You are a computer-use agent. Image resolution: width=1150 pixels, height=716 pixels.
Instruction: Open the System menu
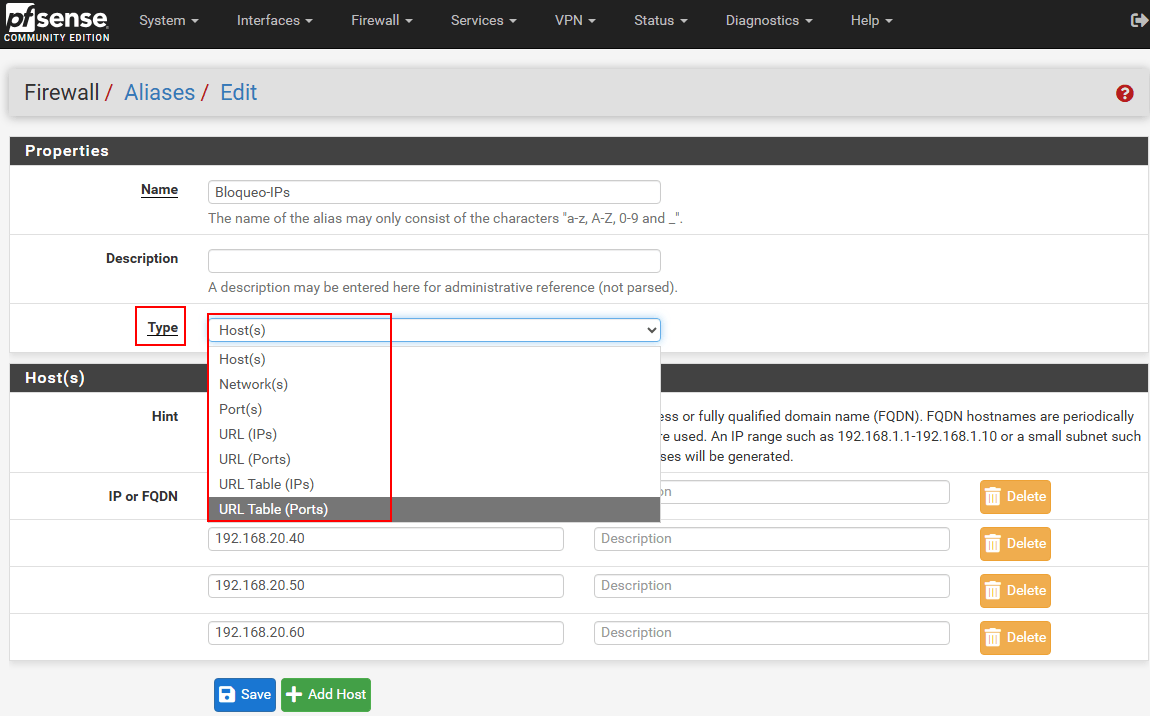(x=169, y=21)
